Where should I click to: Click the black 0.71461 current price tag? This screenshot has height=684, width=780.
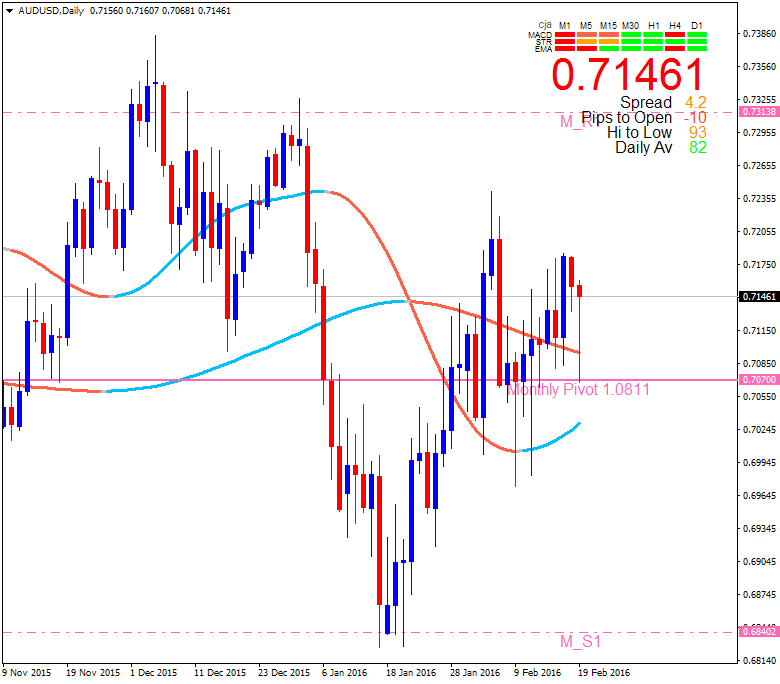759,296
